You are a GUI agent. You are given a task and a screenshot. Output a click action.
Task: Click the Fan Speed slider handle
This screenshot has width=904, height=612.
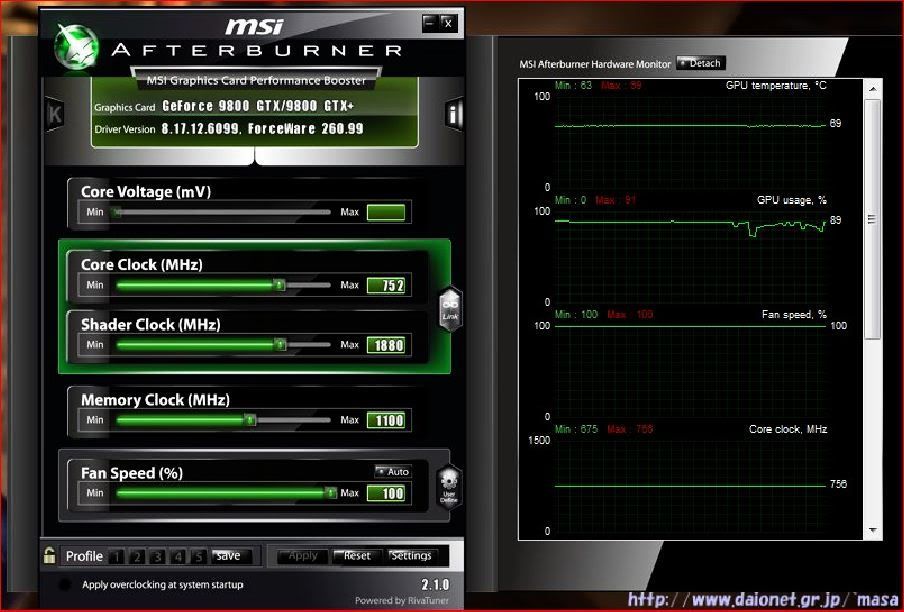point(330,493)
